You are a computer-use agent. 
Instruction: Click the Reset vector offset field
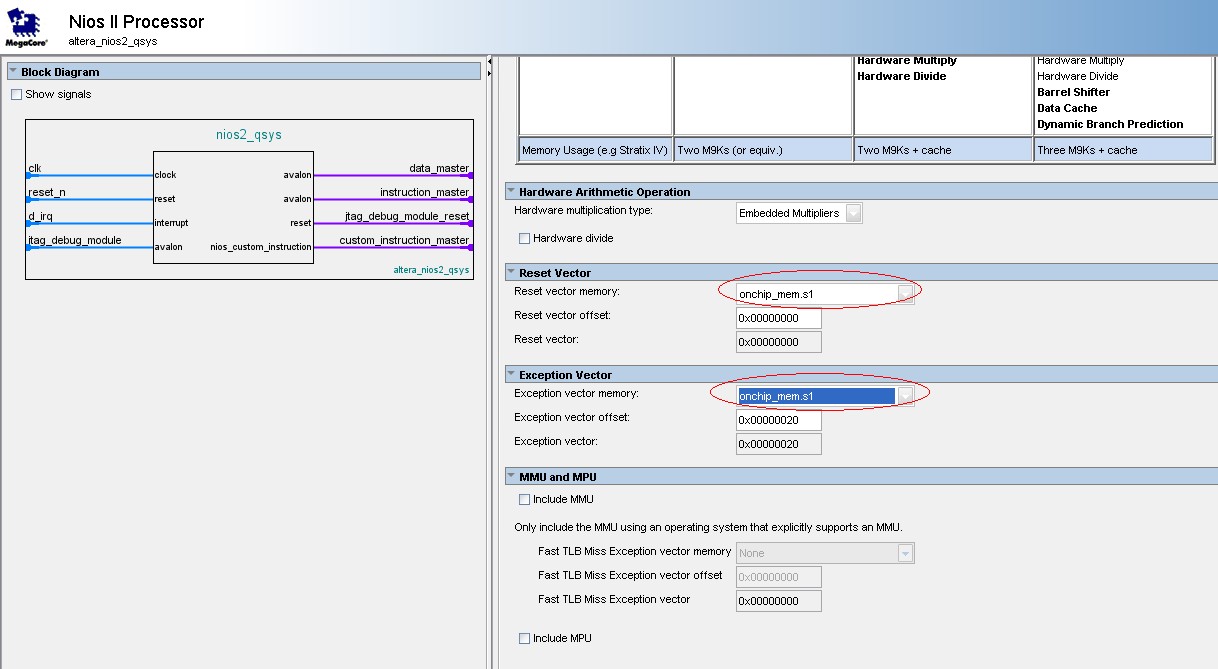779,318
